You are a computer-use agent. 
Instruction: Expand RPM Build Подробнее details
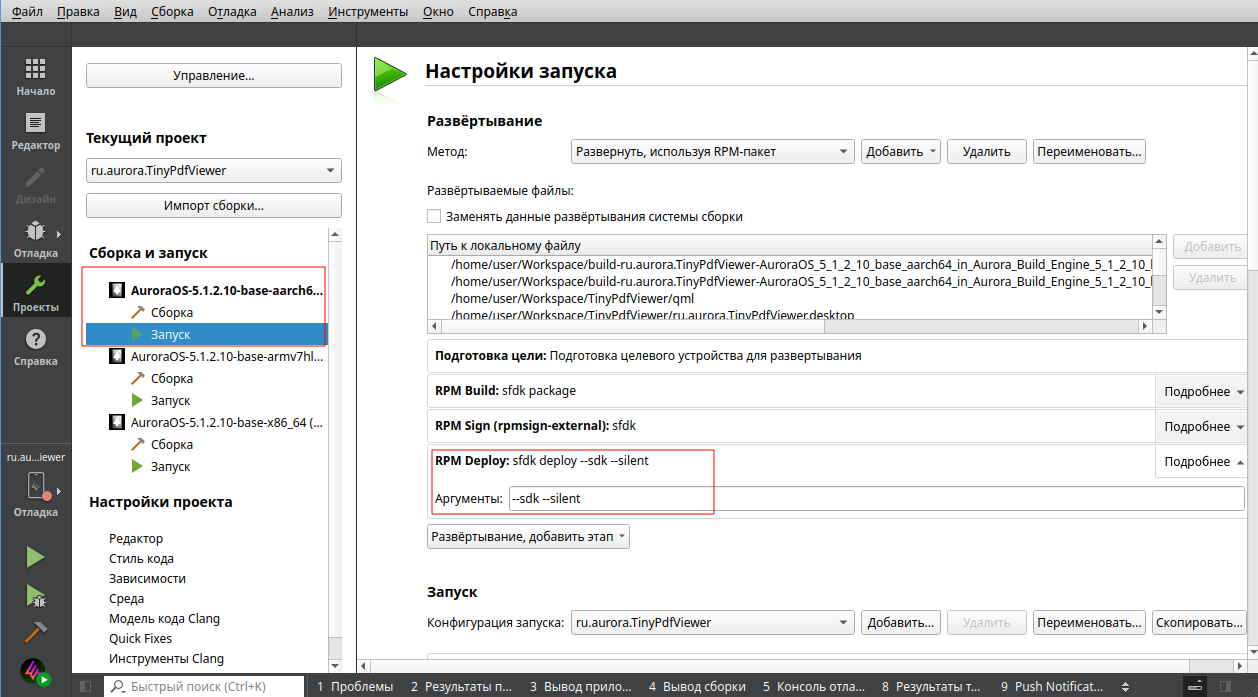[1203, 392]
